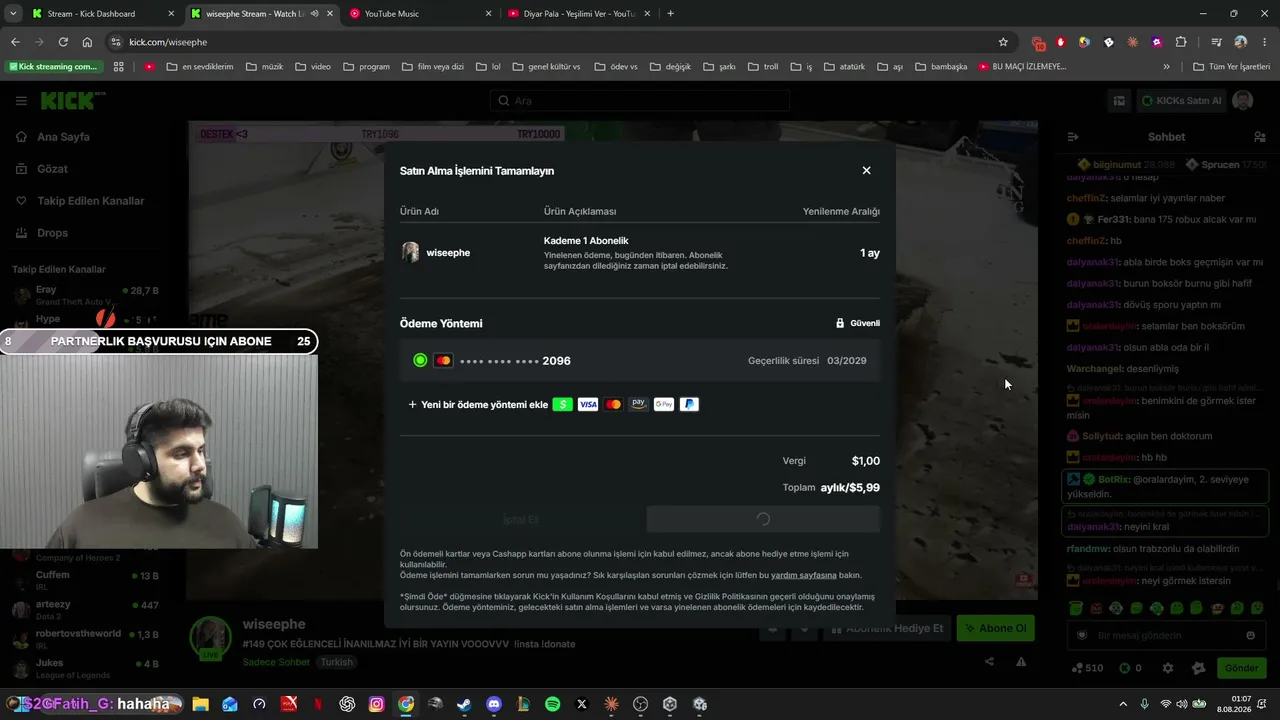The width and height of the screenshot is (1280, 720).
Task: Send the chat message with Gönder
Action: point(1241,668)
